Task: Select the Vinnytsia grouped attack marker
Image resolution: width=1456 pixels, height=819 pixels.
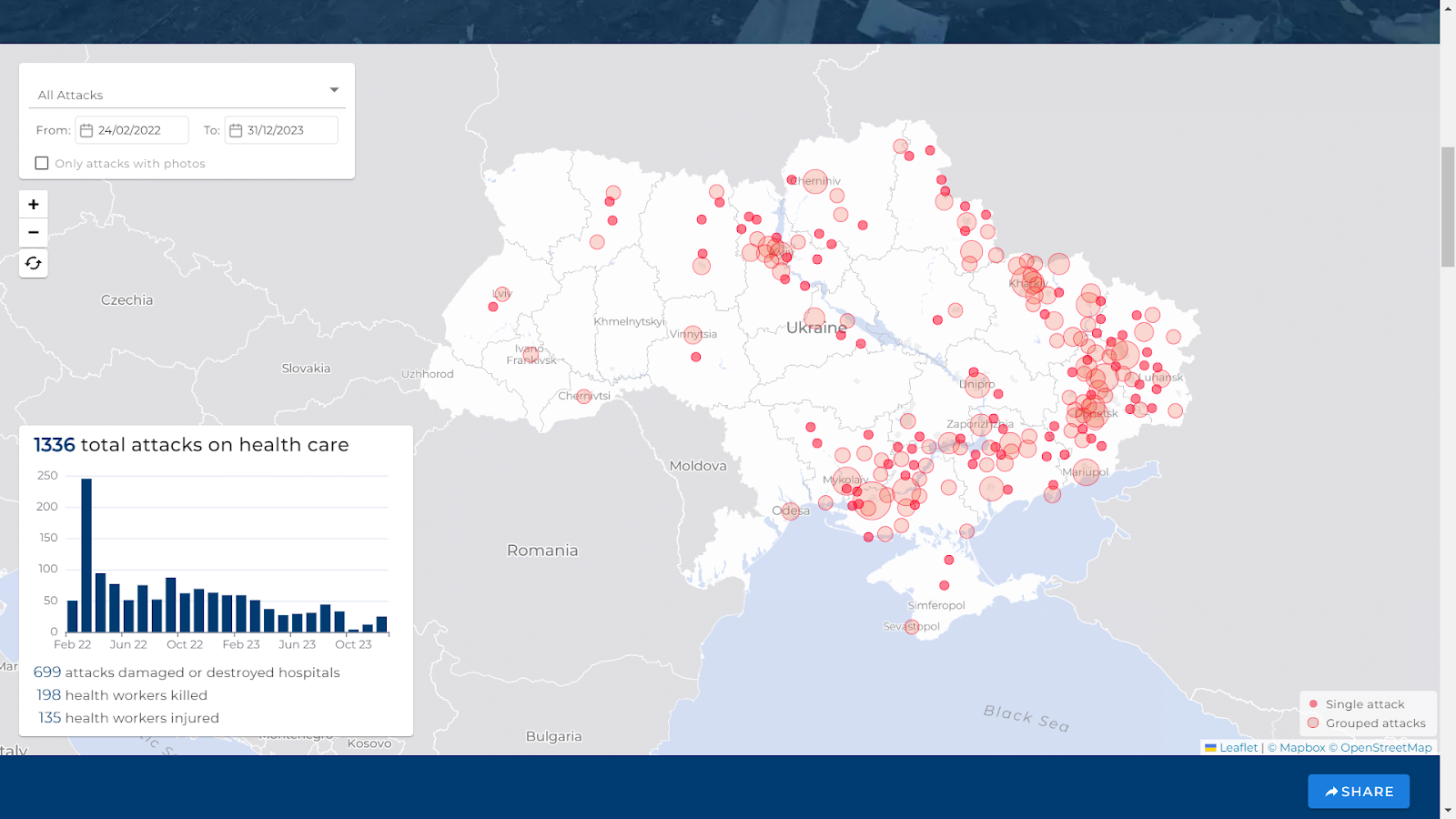Action: [x=693, y=335]
